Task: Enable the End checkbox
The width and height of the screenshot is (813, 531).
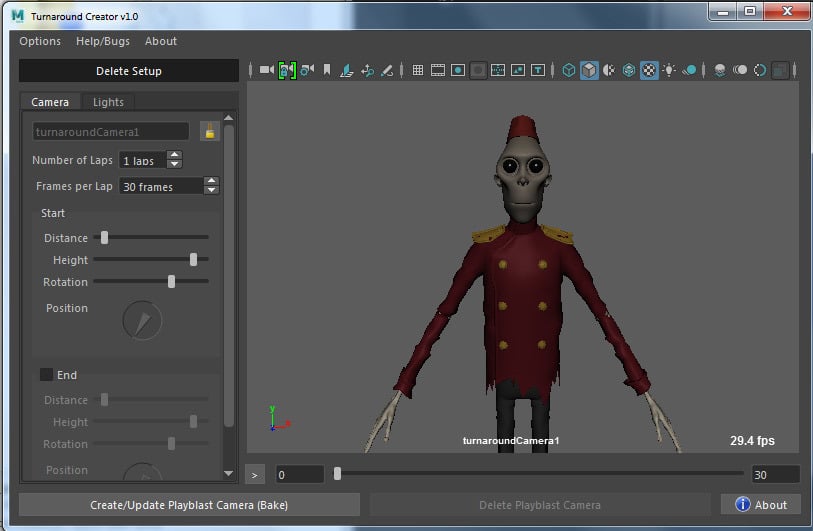Action: (x=46, y=375)
